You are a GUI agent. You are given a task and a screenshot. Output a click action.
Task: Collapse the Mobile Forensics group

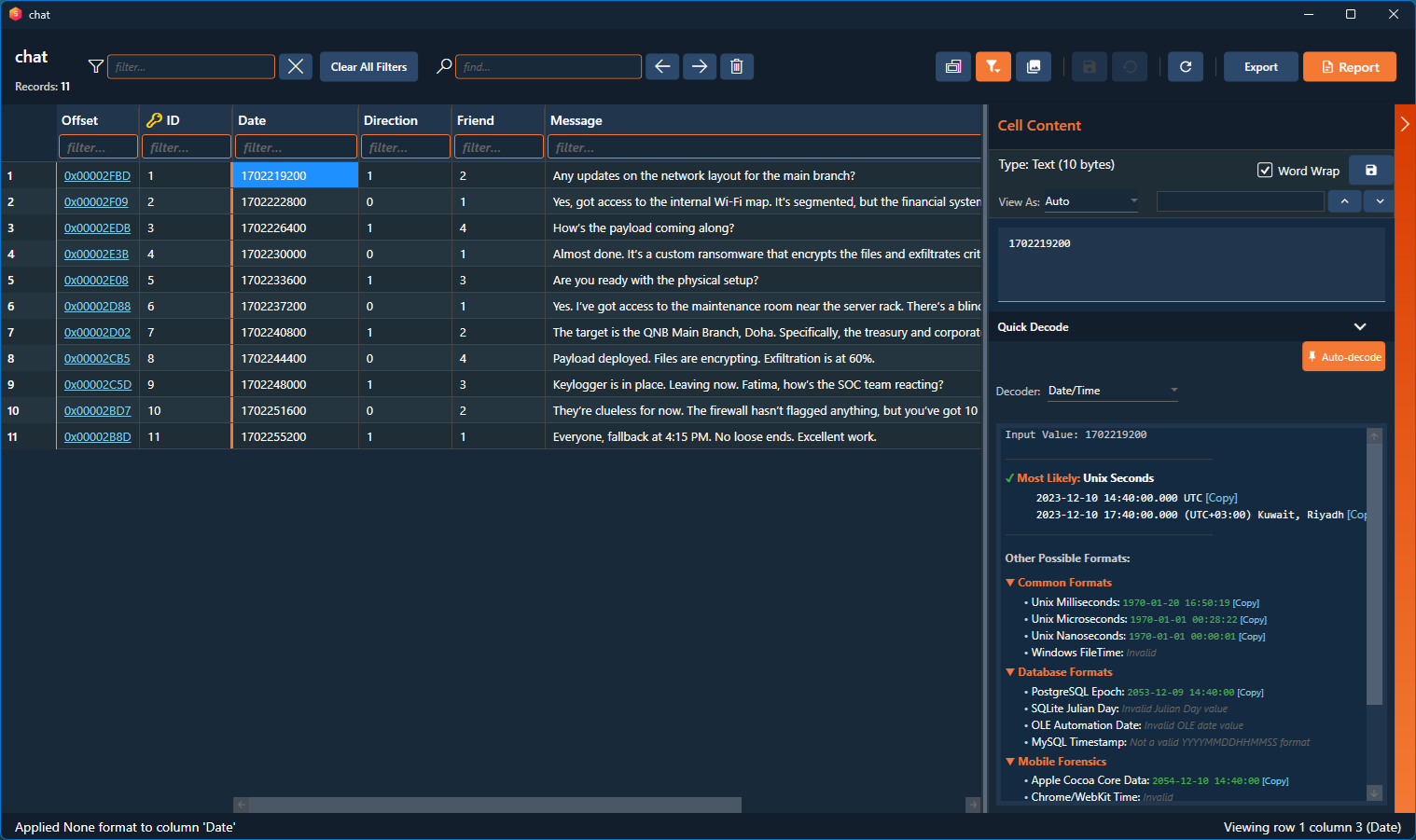point(1010,762)
